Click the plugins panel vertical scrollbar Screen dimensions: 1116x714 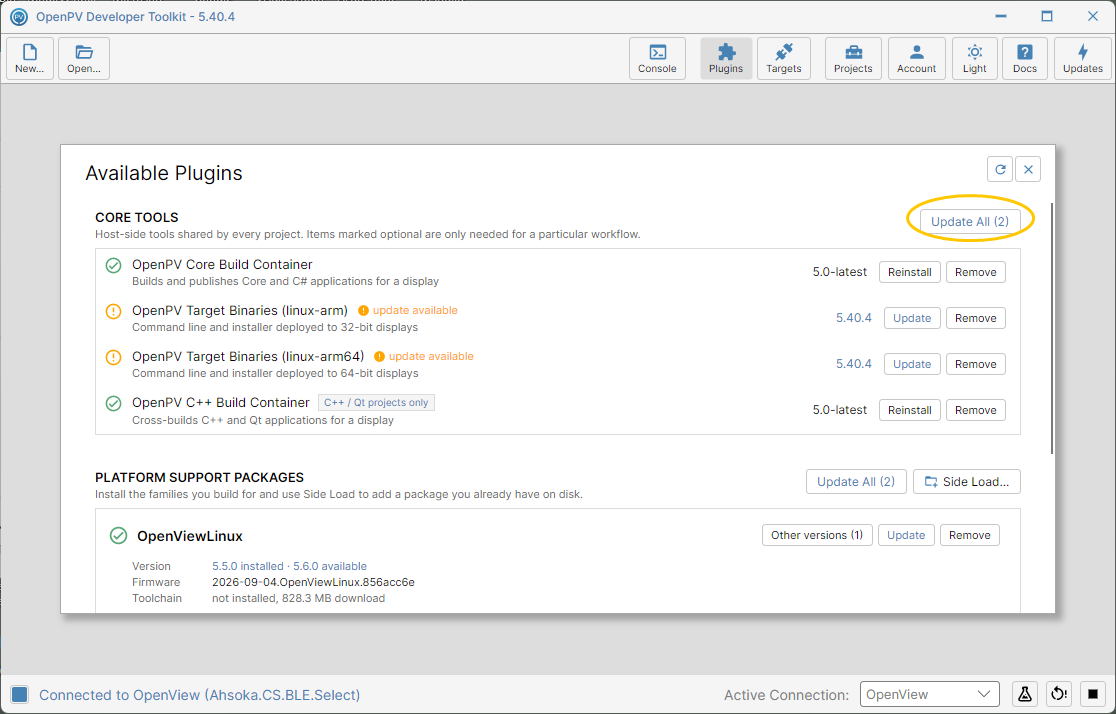1051,329
